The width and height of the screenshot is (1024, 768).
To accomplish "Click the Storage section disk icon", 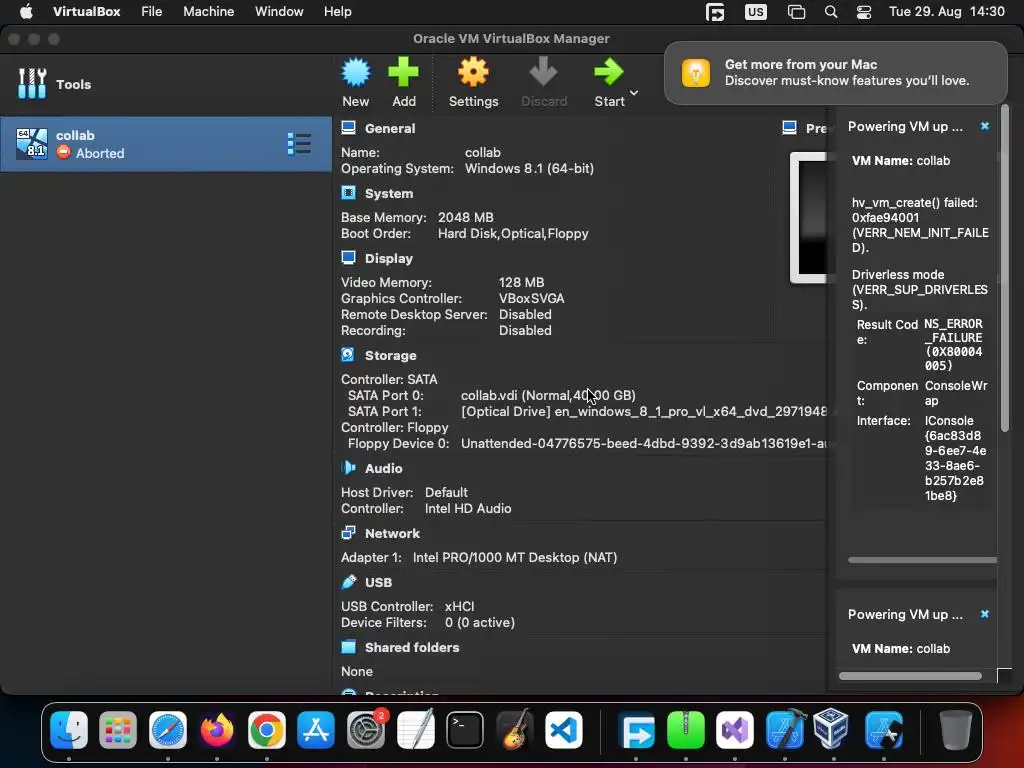I will (x=348, y=355).
